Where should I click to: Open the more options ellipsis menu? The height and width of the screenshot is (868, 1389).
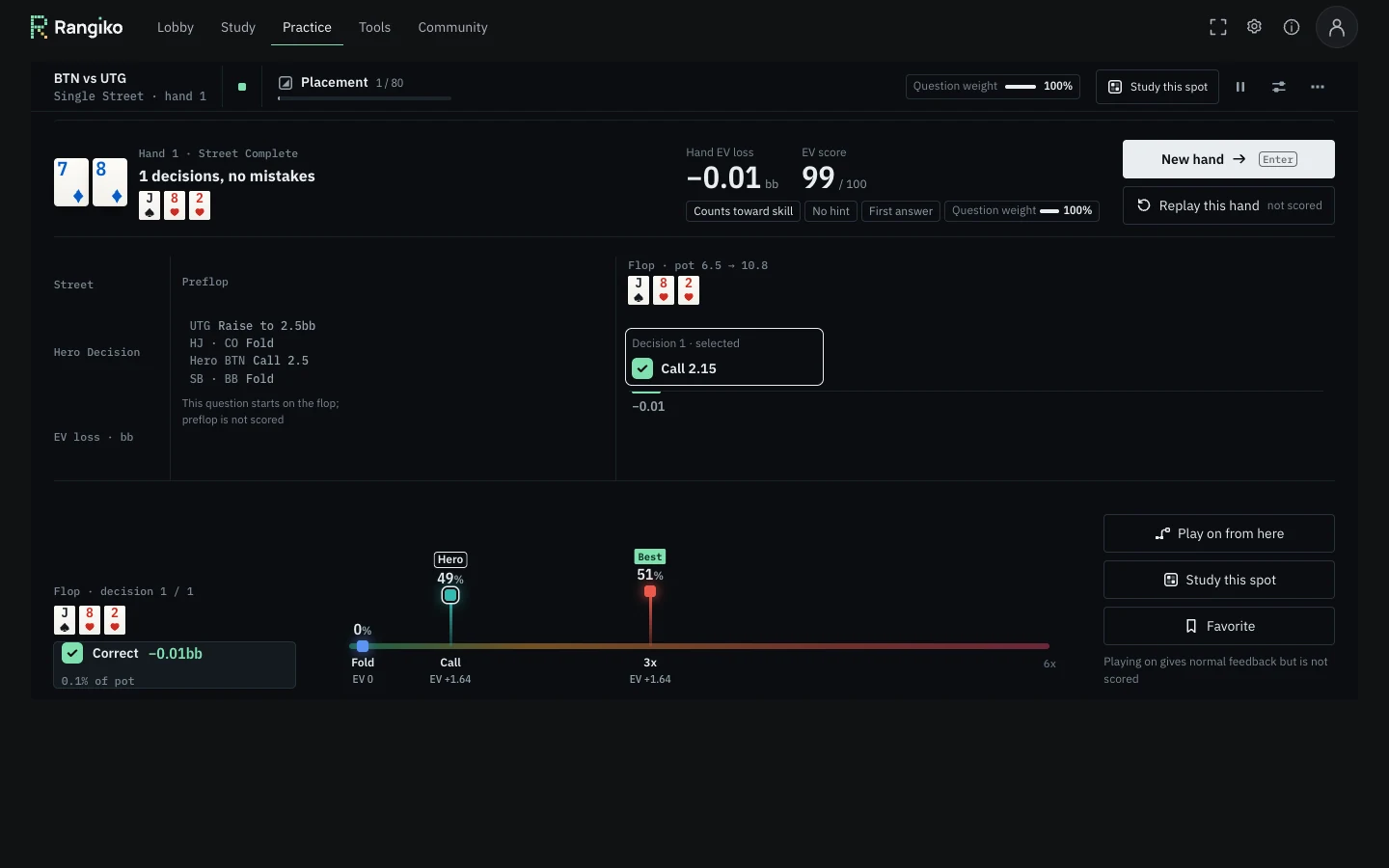coord(1318,87)
